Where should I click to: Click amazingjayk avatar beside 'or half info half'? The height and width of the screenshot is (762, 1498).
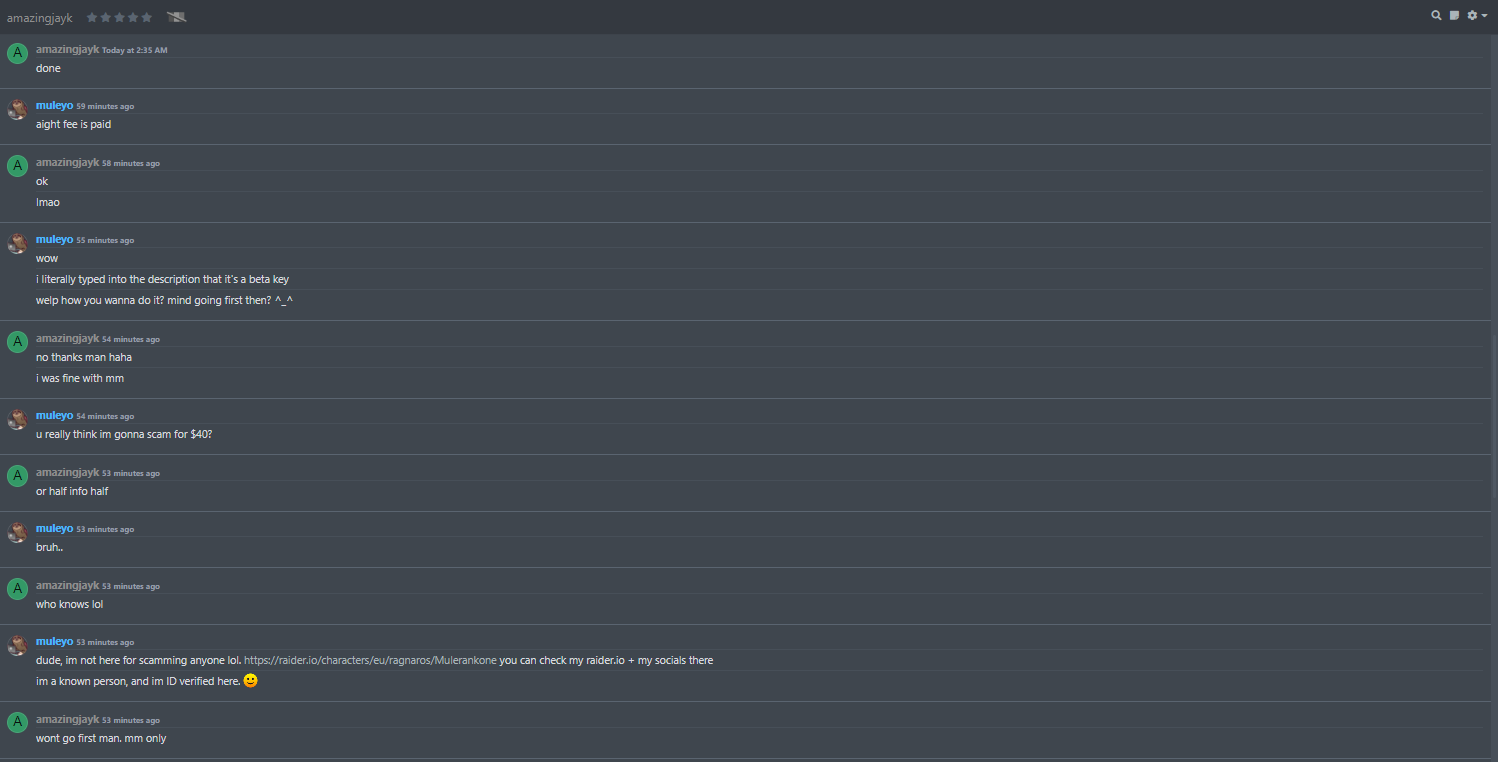point(17,476)
